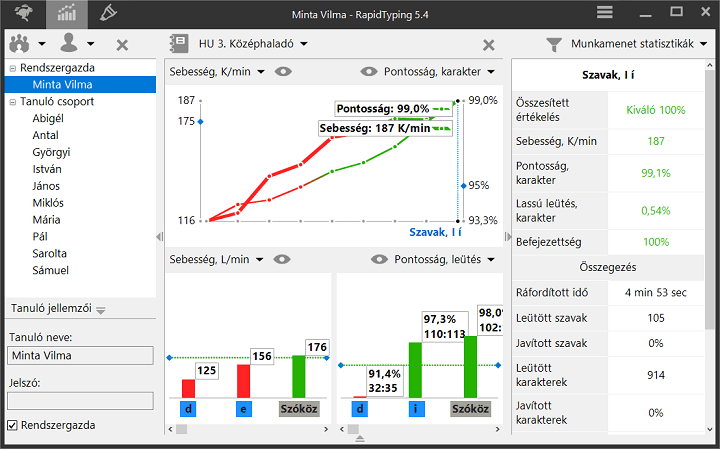Viewport: 720px width, 449px height.
Task: Click the 'e' key label in speed chart
Action: [x=243, y=409]
